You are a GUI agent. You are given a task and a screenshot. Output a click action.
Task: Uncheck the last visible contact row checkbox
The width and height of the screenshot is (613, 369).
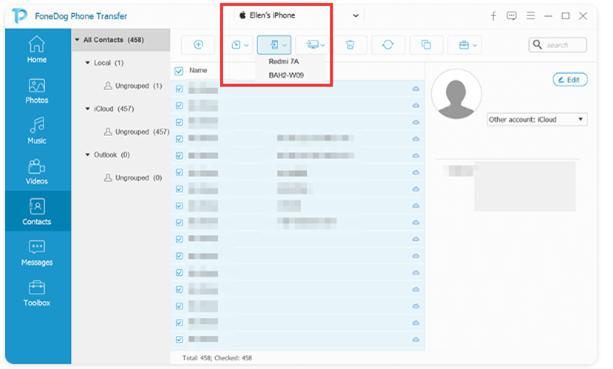[179, 339]
